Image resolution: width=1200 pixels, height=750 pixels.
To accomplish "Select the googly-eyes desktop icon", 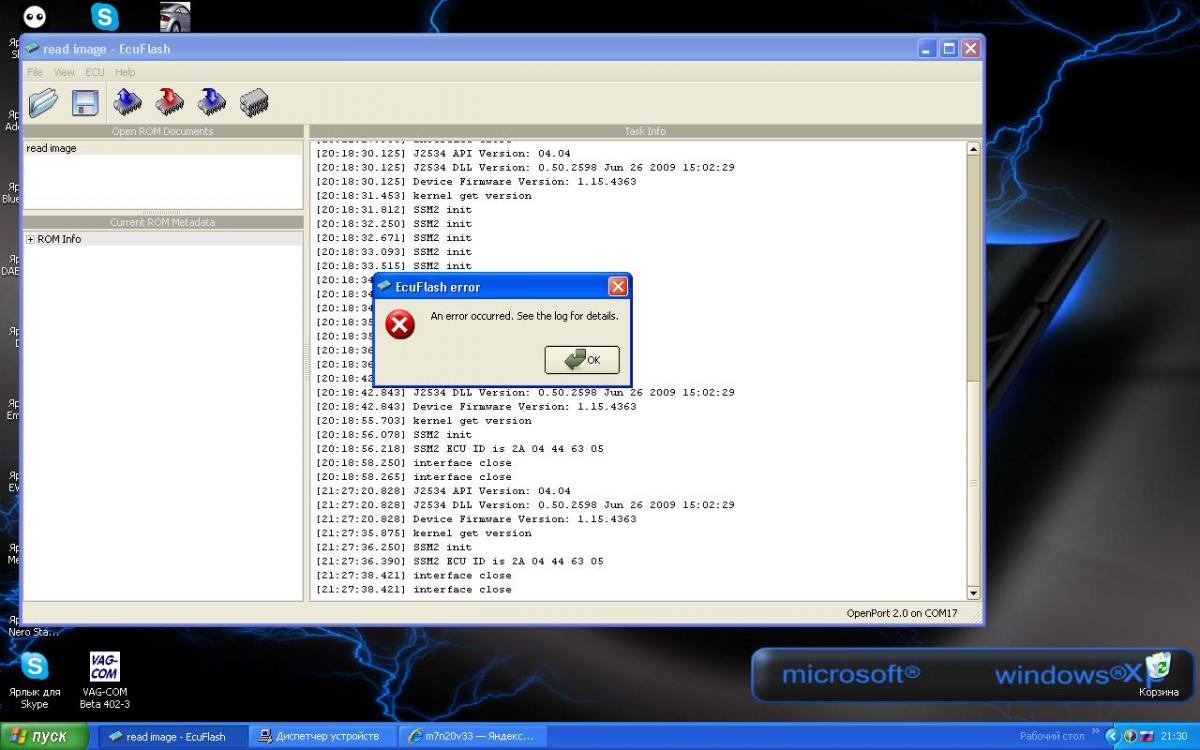I will point(35,16).
